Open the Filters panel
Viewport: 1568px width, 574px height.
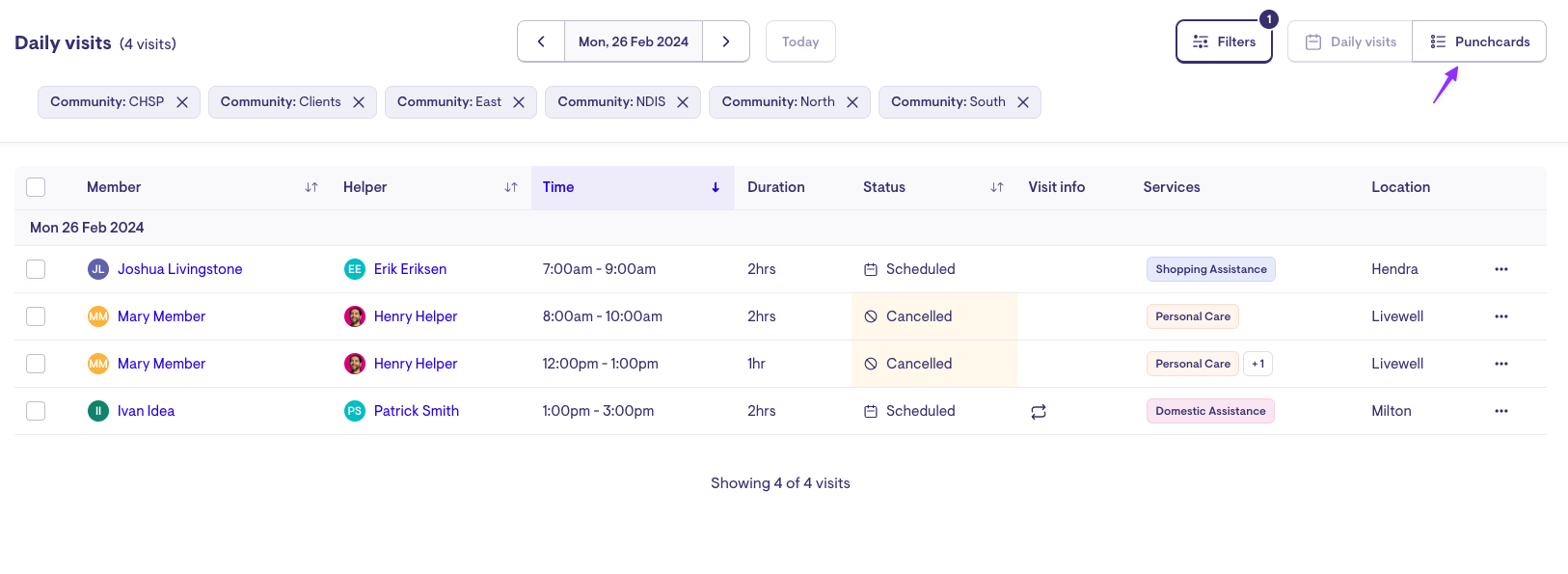tap(1224, 41)
